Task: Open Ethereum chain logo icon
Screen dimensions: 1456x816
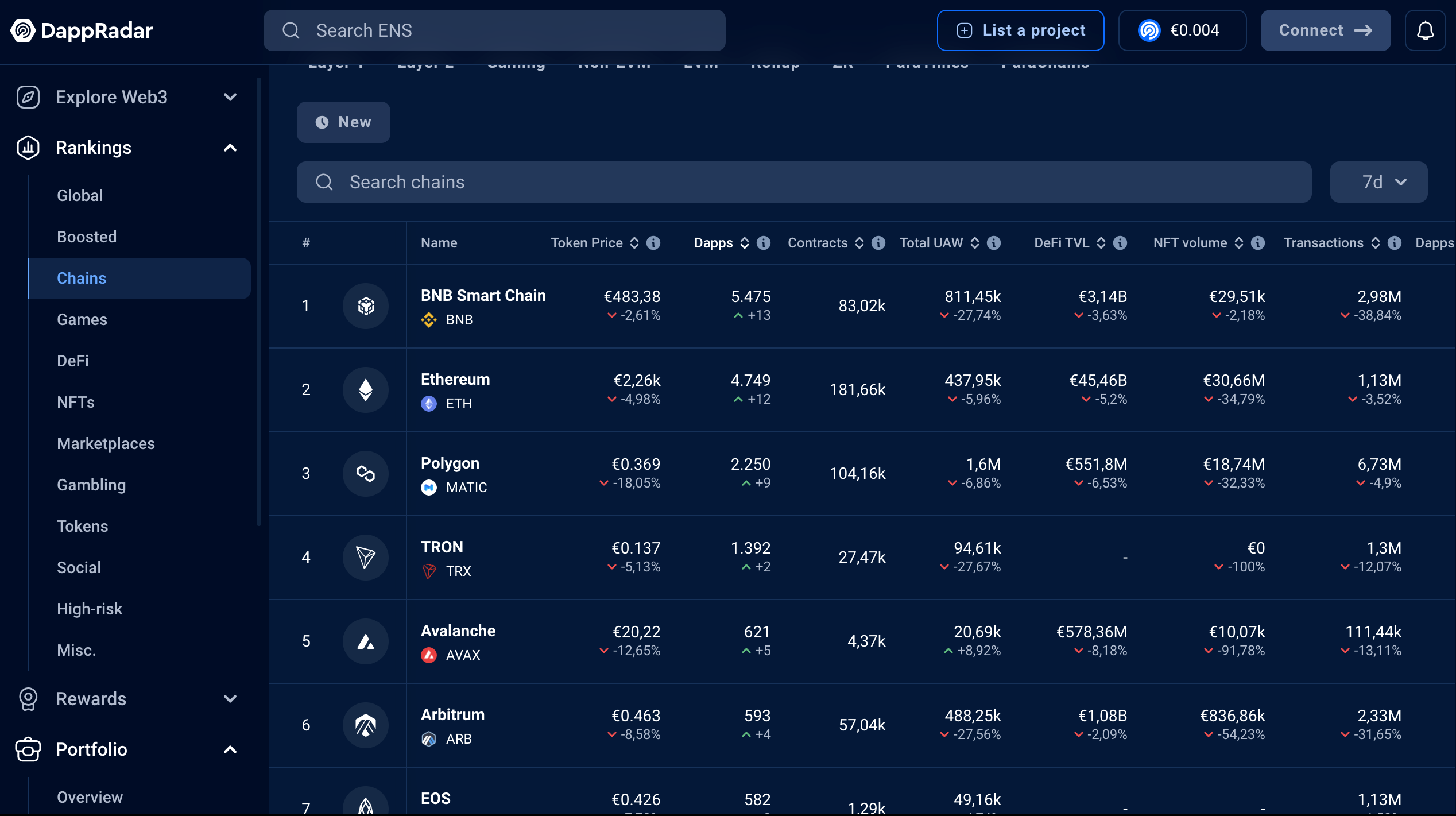Action: click(366, 390)
